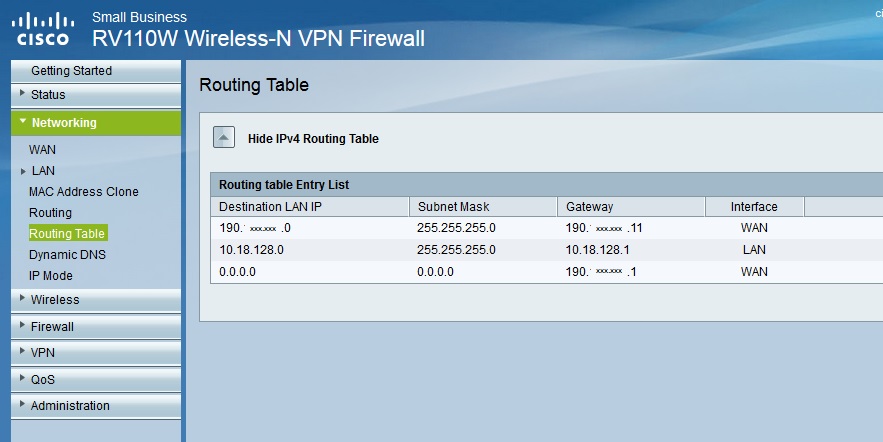Go to the Routing page
Screen dimensions: 883x442
(50, 213)
